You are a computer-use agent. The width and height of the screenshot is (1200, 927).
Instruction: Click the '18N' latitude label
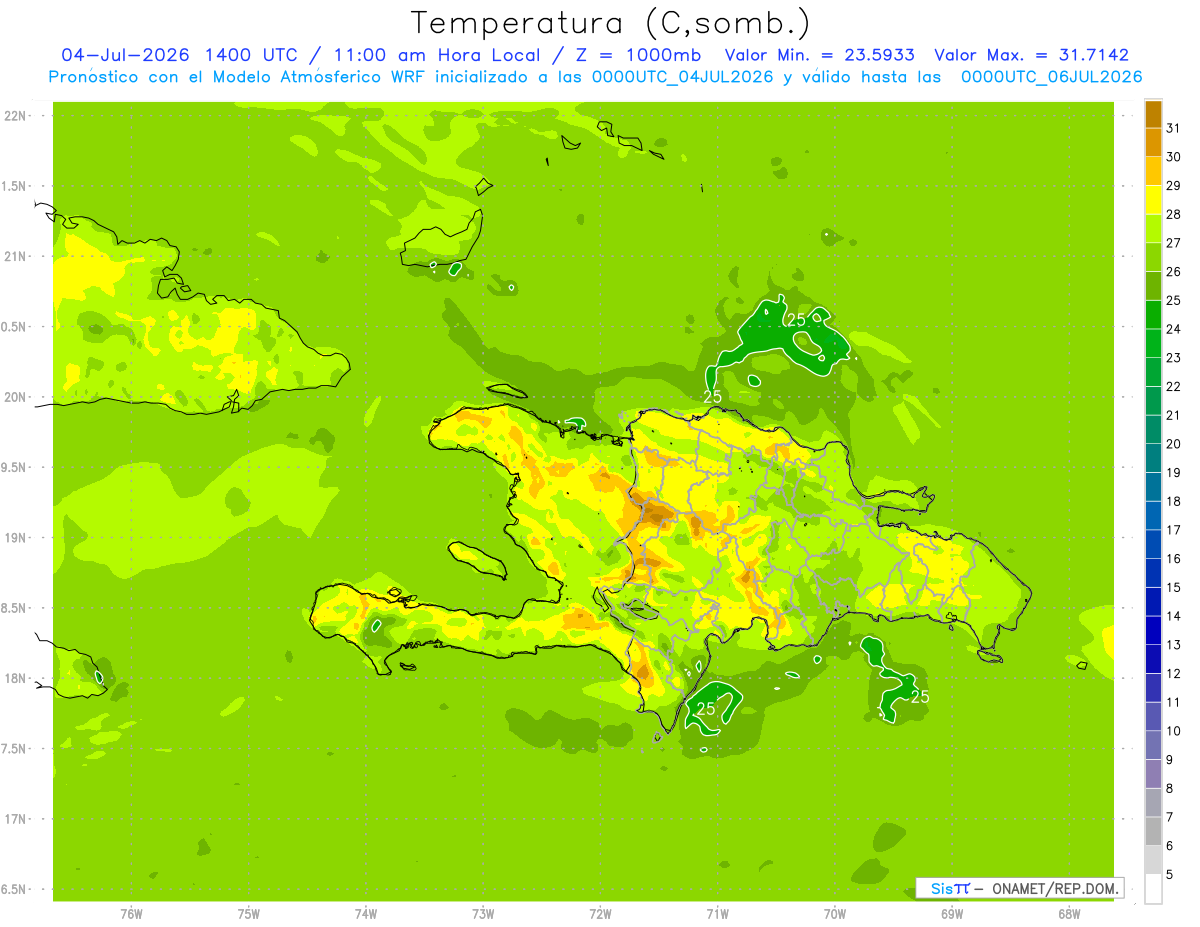pyautogui.click(x=17, y=678)
